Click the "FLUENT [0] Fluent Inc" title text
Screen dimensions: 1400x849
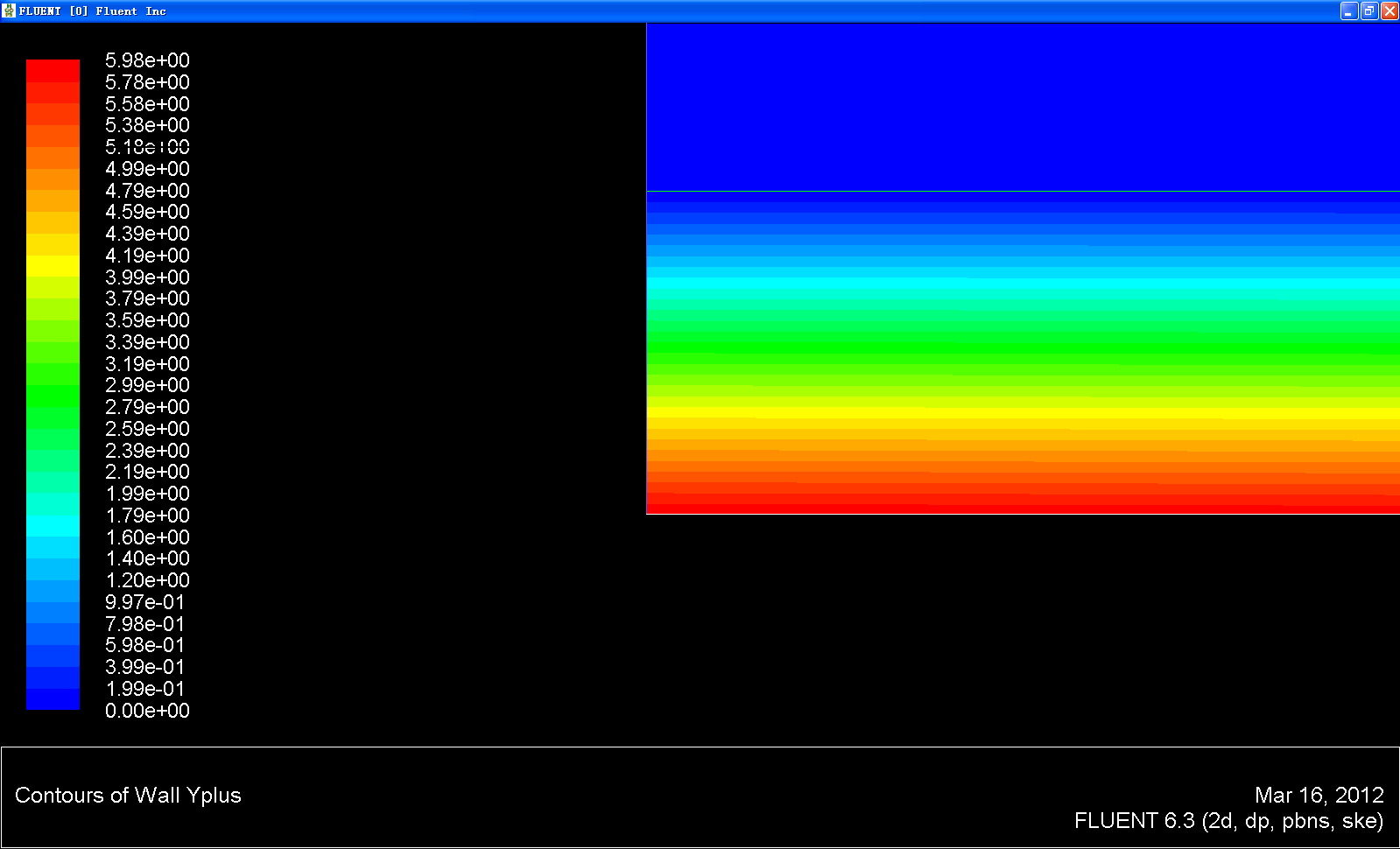92,11
